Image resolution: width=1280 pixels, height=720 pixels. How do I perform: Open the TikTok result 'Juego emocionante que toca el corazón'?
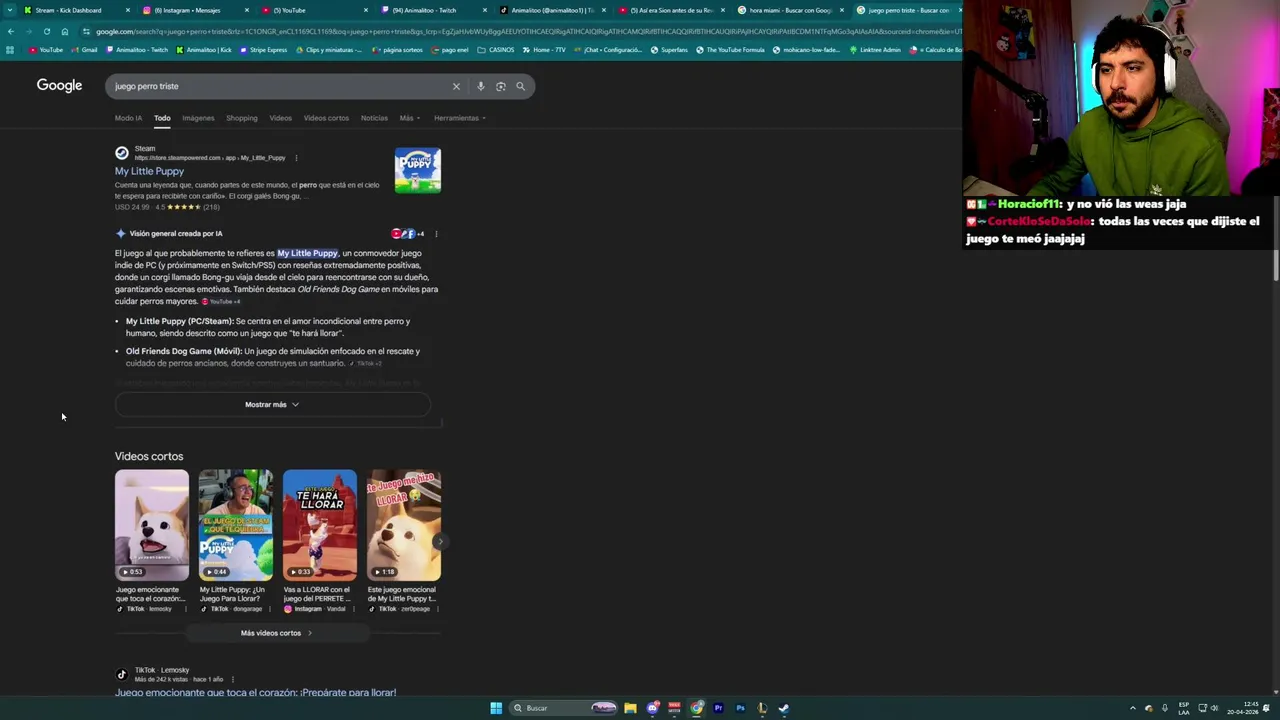point(255,692)
